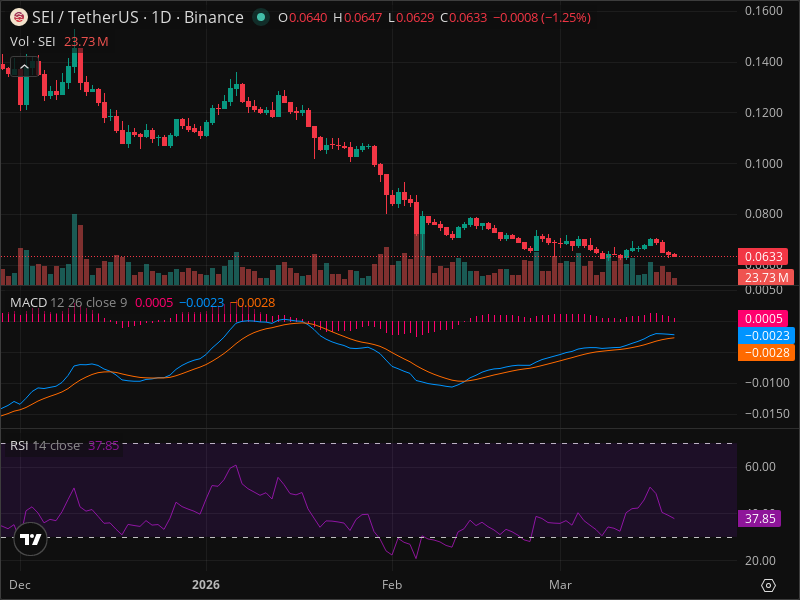The width and height of the screenshot is (800, 600).
Task: Click the 20.00 RSI axis label
Action: coord(760,561)
